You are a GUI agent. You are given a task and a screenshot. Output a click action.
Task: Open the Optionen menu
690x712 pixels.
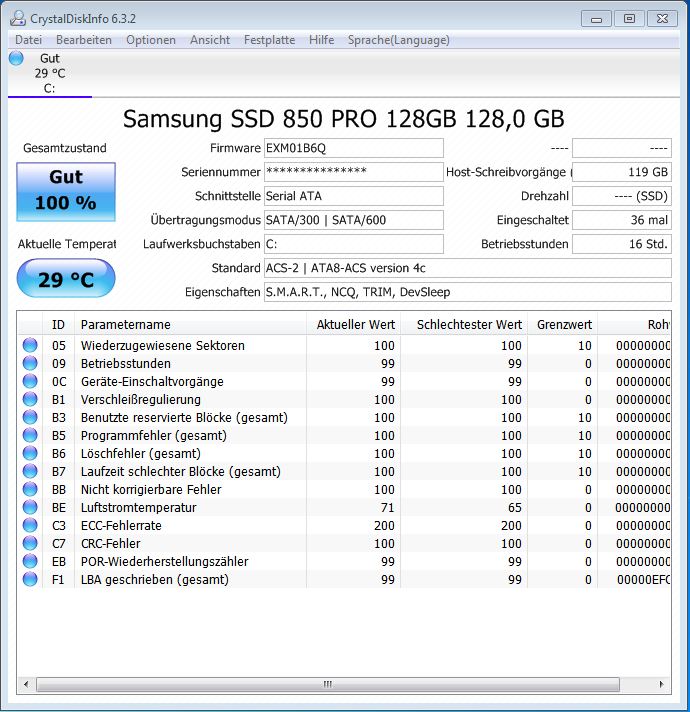coord(151,40)
